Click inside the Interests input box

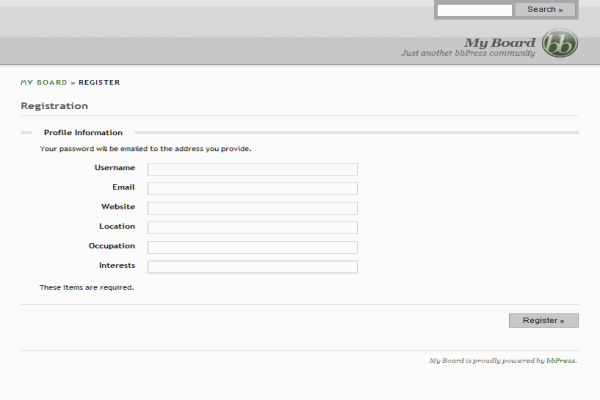pyautogui.click(x=252, y=266)
